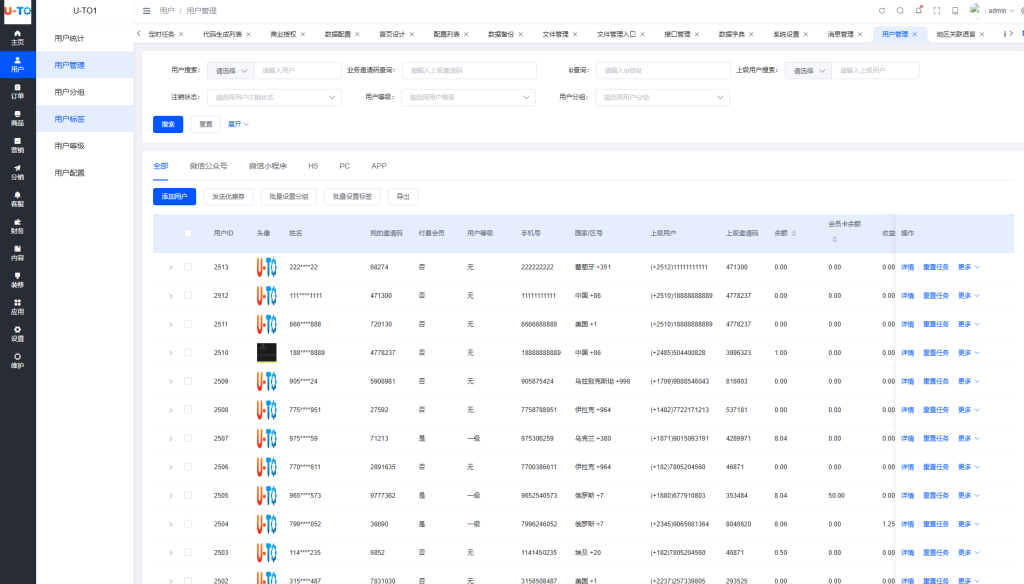The image size is (1024, 584).
Task: Toggle fullscreen icon in header
Action: (x=936, y=10)
